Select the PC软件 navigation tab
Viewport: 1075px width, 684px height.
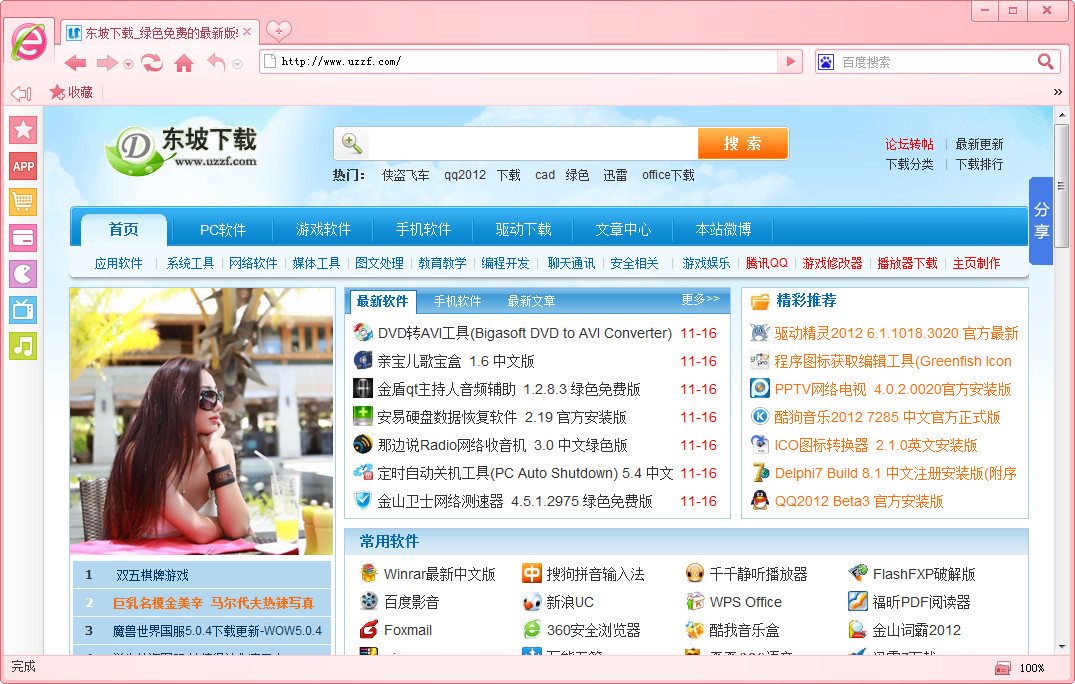tap(223, 230)
